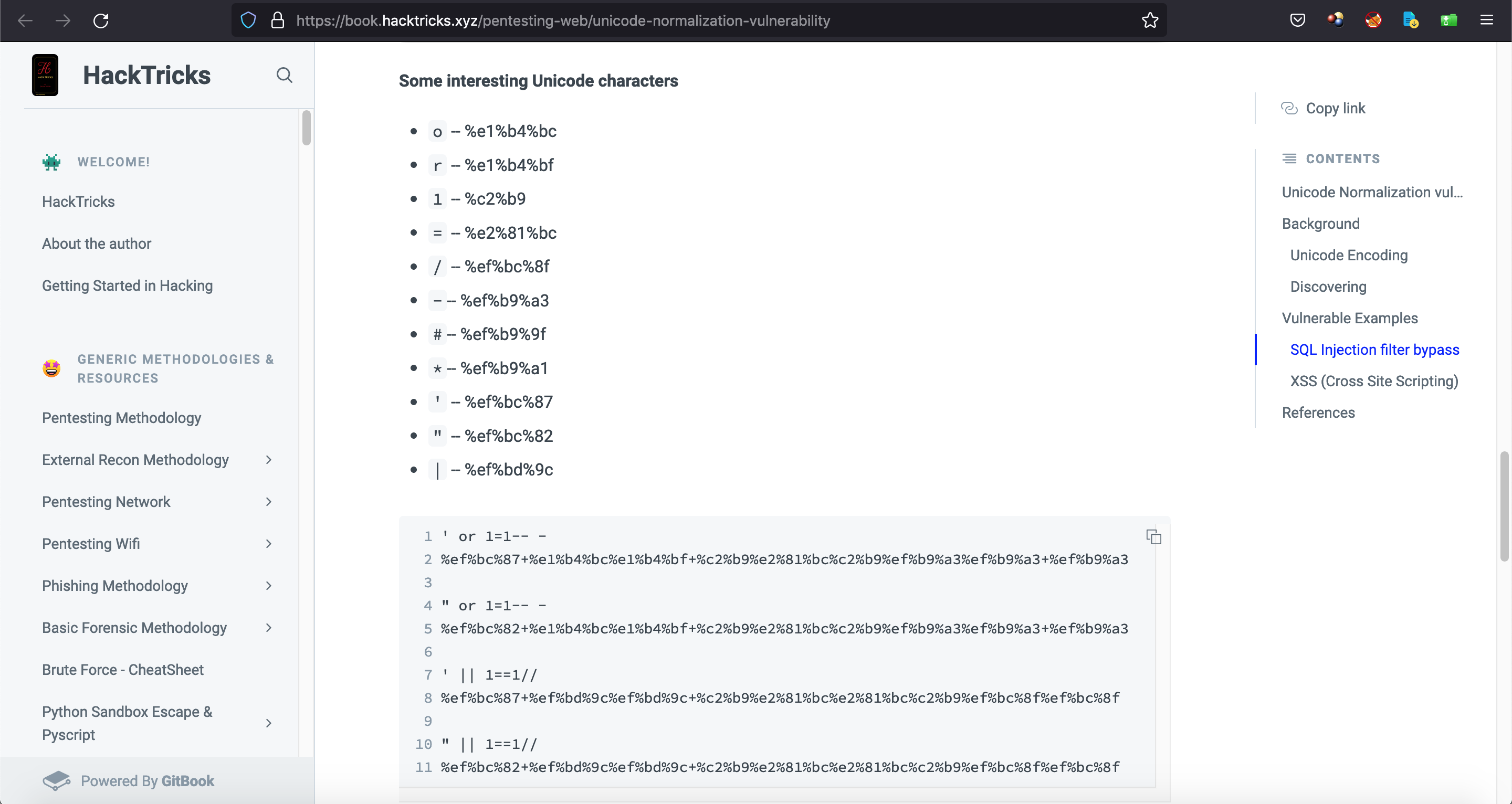Expand Pentesting Network chevron

(269, 502)
